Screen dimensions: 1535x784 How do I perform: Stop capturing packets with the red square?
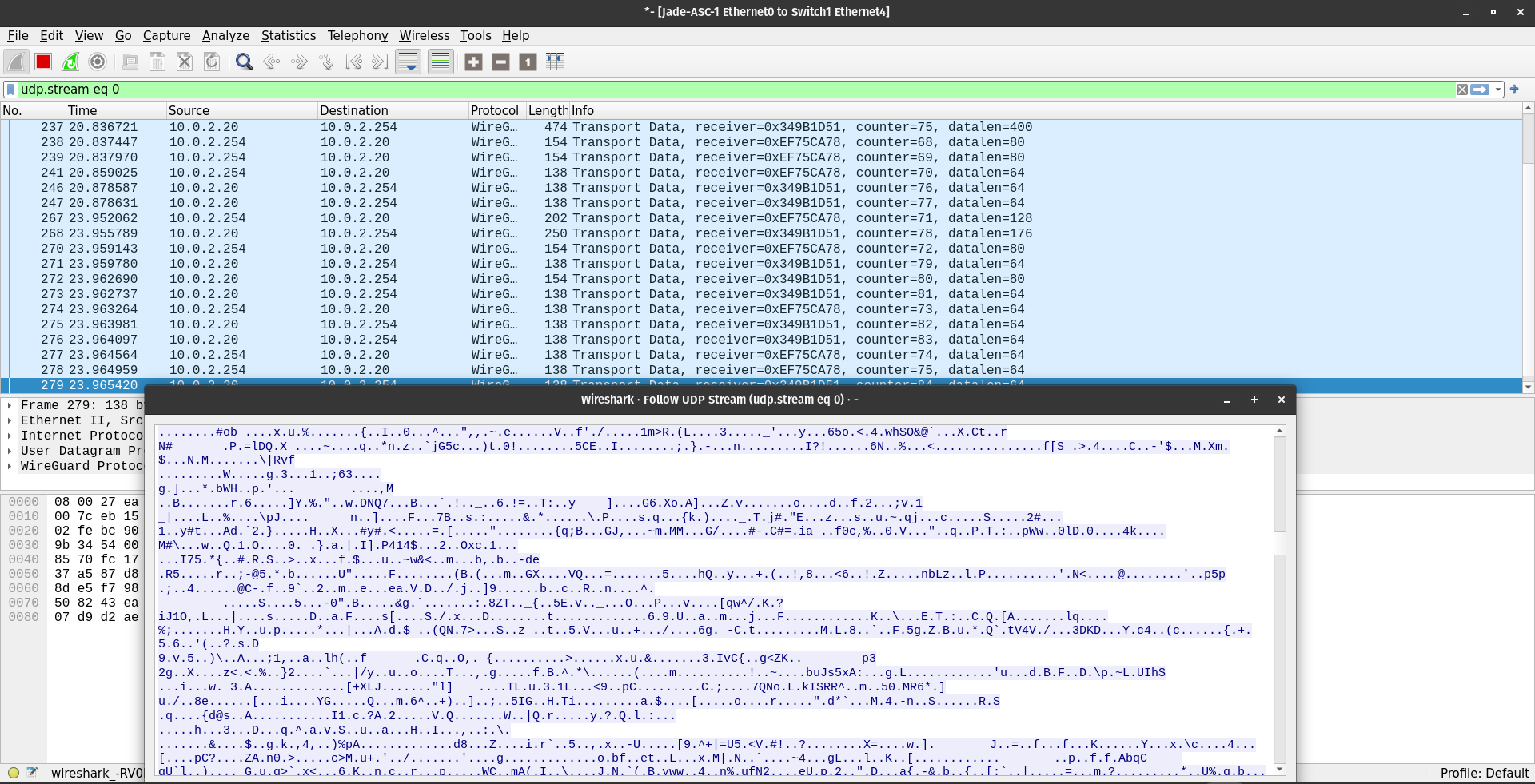click(43, 62)
